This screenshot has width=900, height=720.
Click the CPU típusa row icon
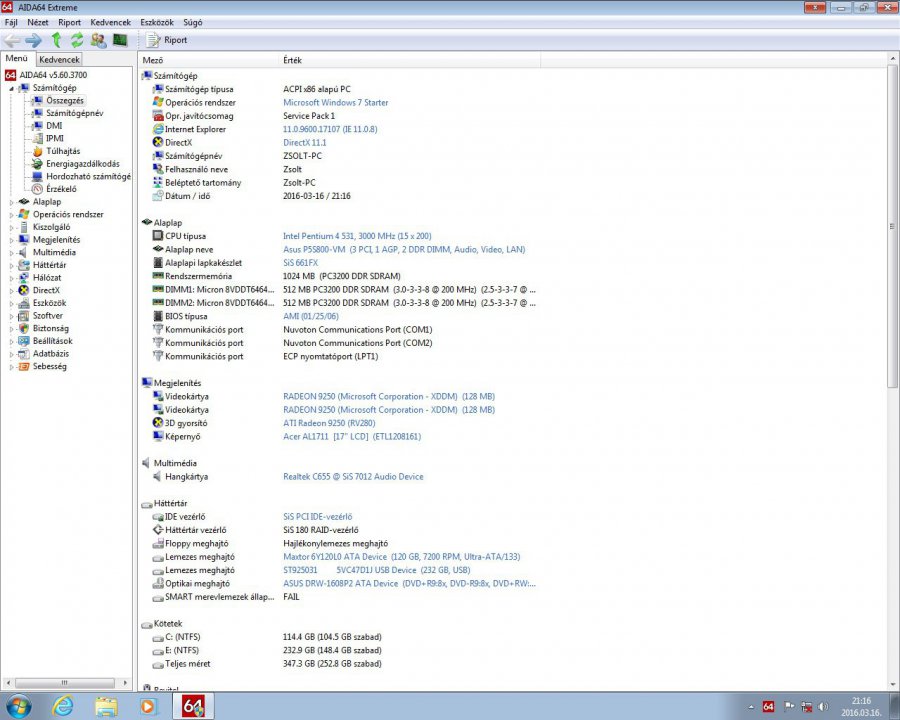coord(158,236)
